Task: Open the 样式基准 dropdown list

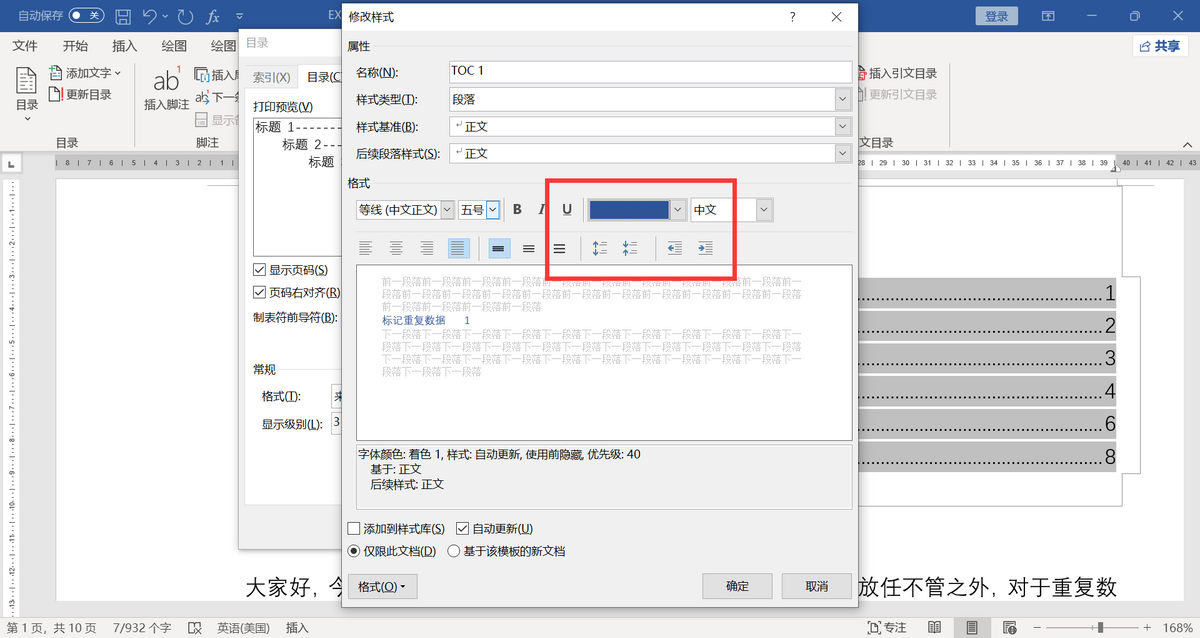Action: pos(842,126)
